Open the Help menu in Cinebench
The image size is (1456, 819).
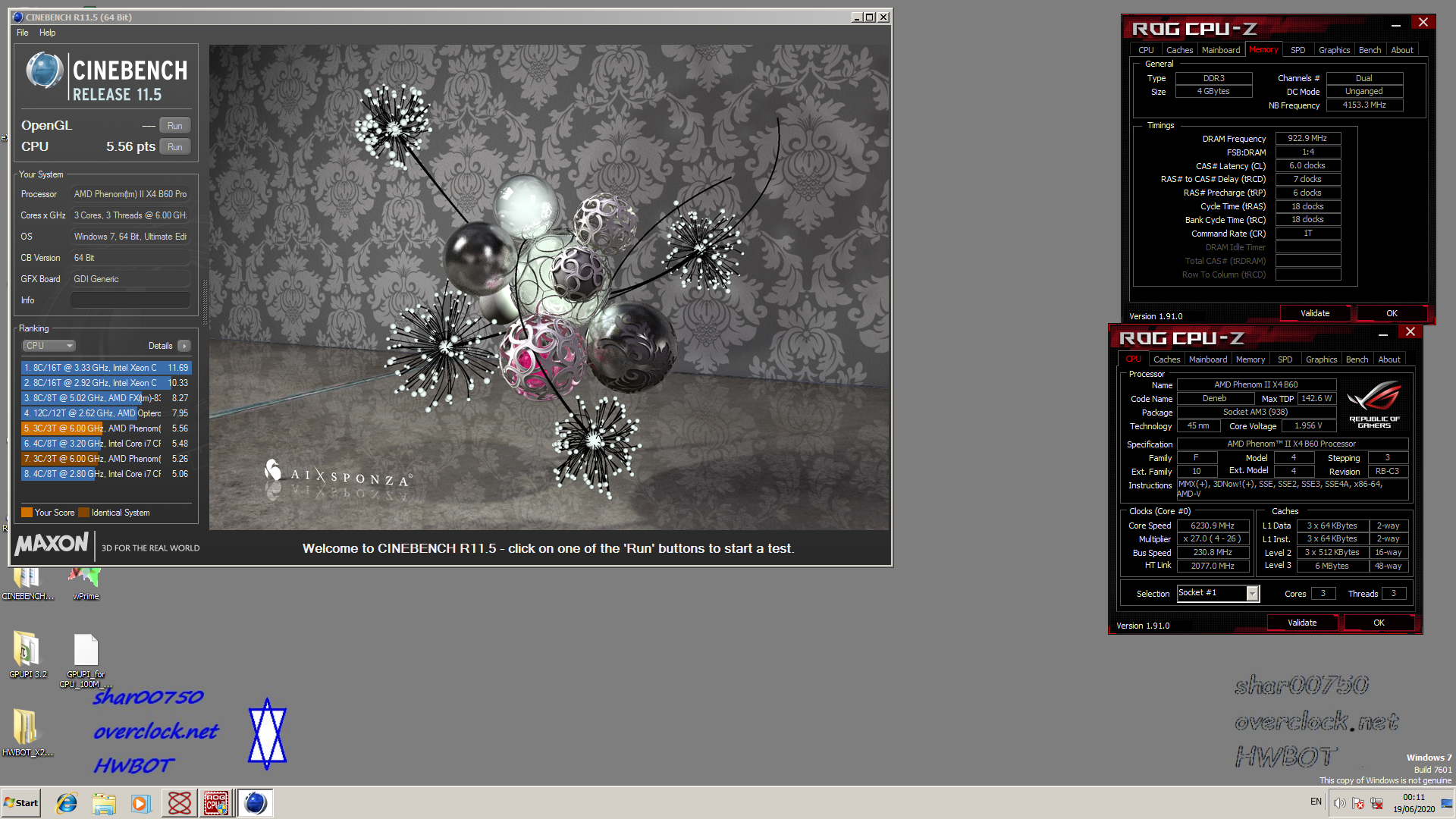(47, 33)
